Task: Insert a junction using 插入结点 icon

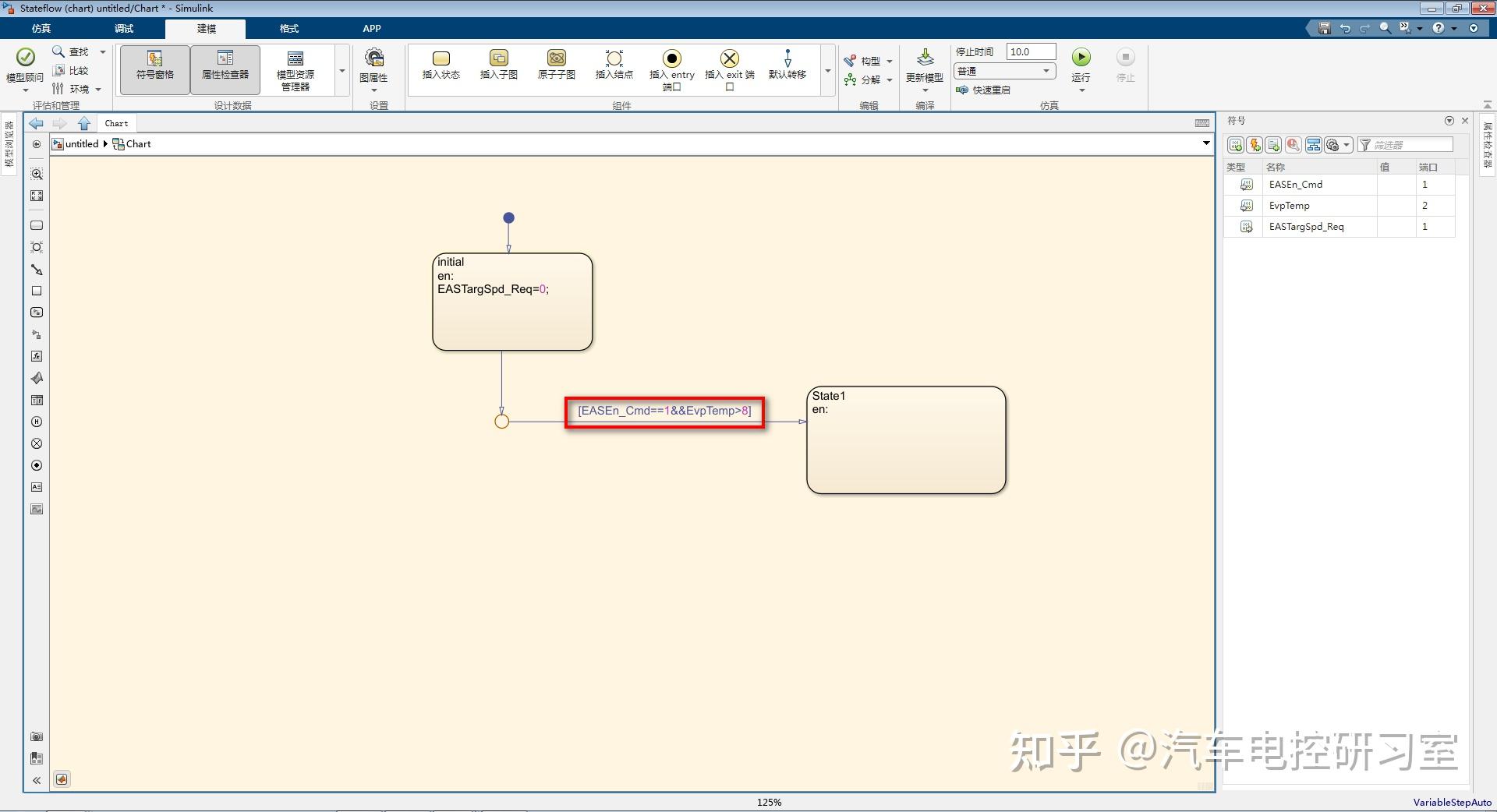Action: (613, 66)
